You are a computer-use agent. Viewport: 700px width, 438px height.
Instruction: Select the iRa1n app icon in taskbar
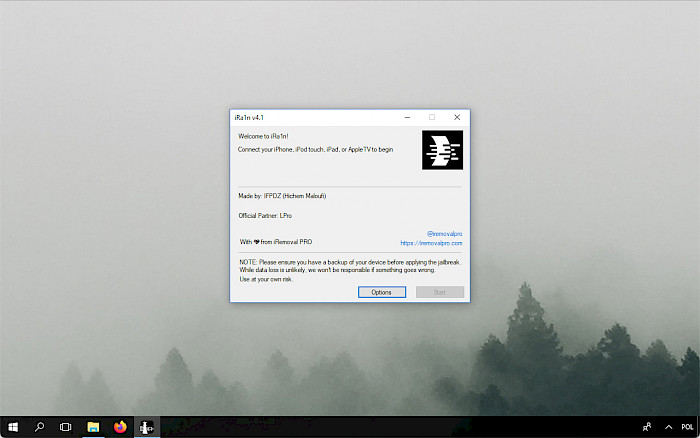pyautogui.click(x=146, y=427)
